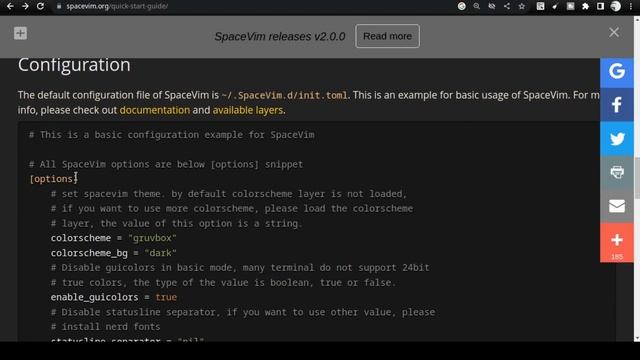Click the 'SpaceVim releases v2.0.0' banner text

(280, 36)
